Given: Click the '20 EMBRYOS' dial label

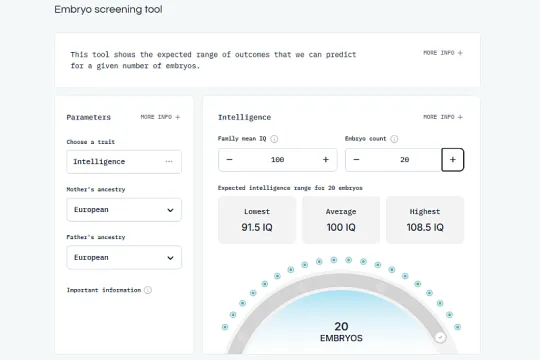Looking at the screenshot, I should (x=341, y=332).
